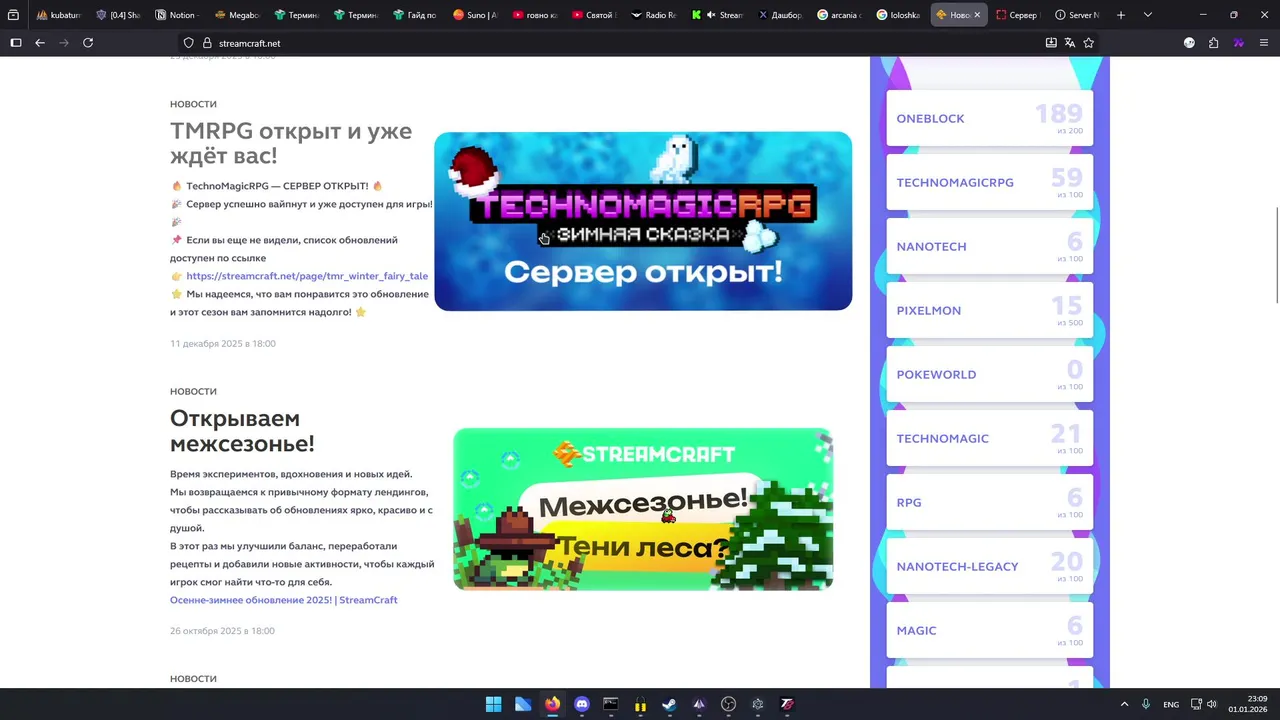This screenshot has width=1280, height=720.
Task: Click the 11 декабря 2025 в 18:00 date
Action: coord(223,343)
